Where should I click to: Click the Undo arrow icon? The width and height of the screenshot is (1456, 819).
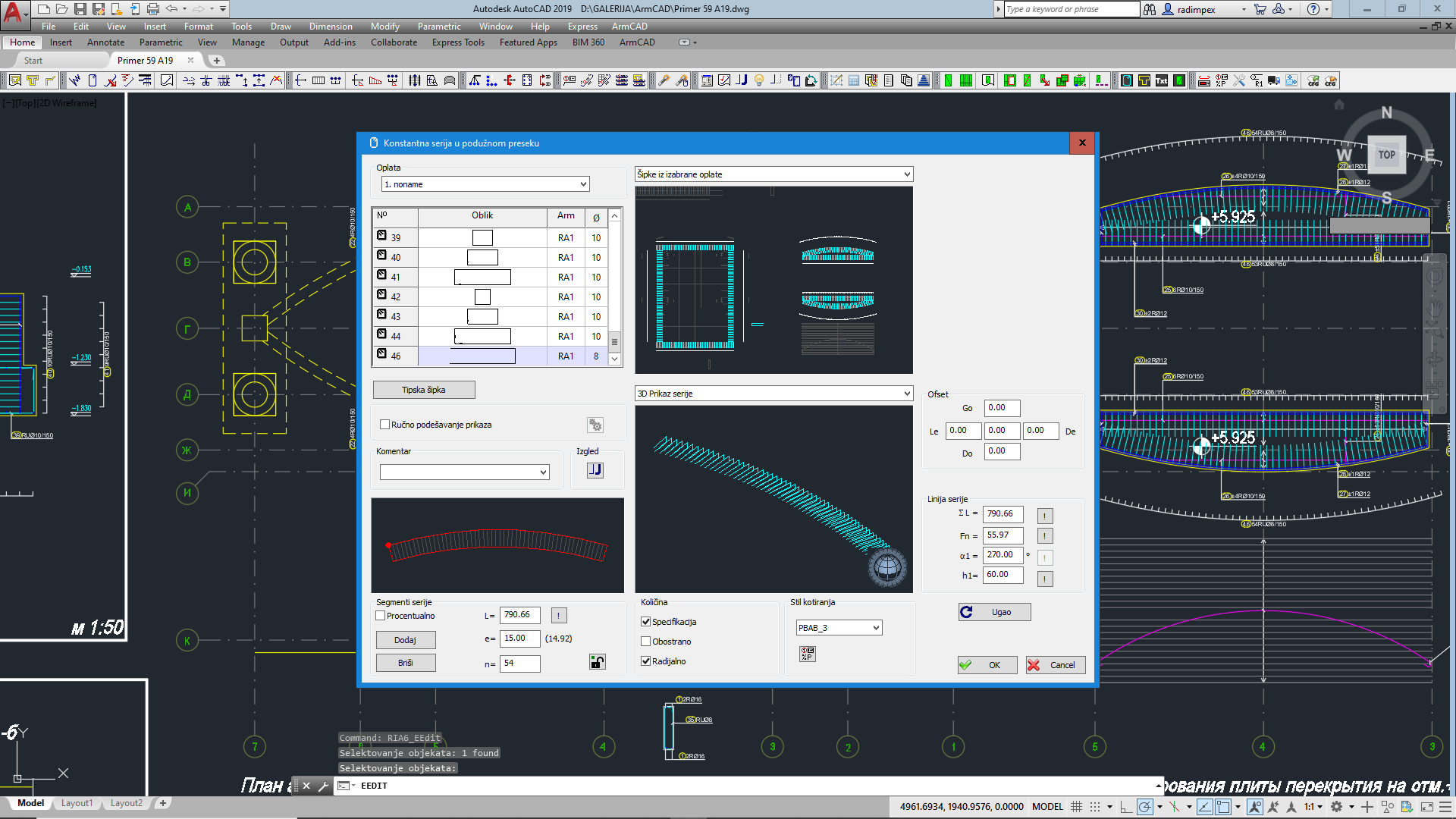pos(171,9)
